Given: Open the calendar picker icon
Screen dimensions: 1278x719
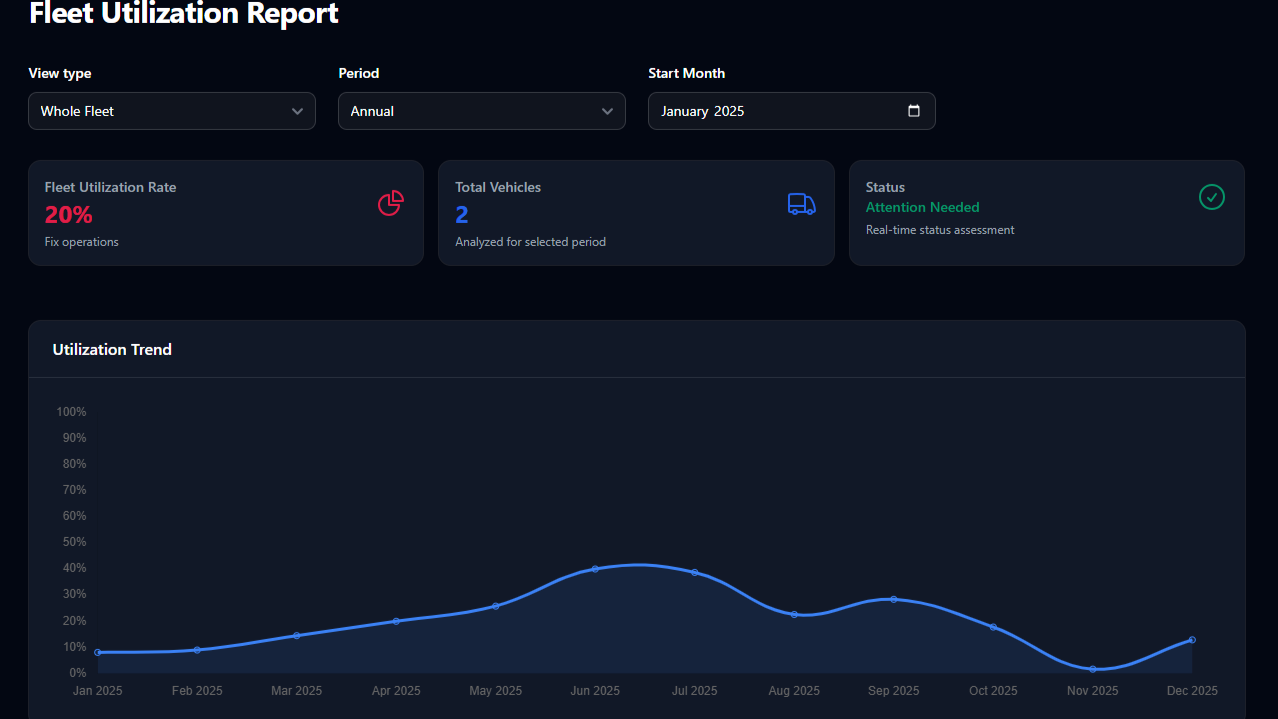Looking at the screenshot, I should coord(913,111).
